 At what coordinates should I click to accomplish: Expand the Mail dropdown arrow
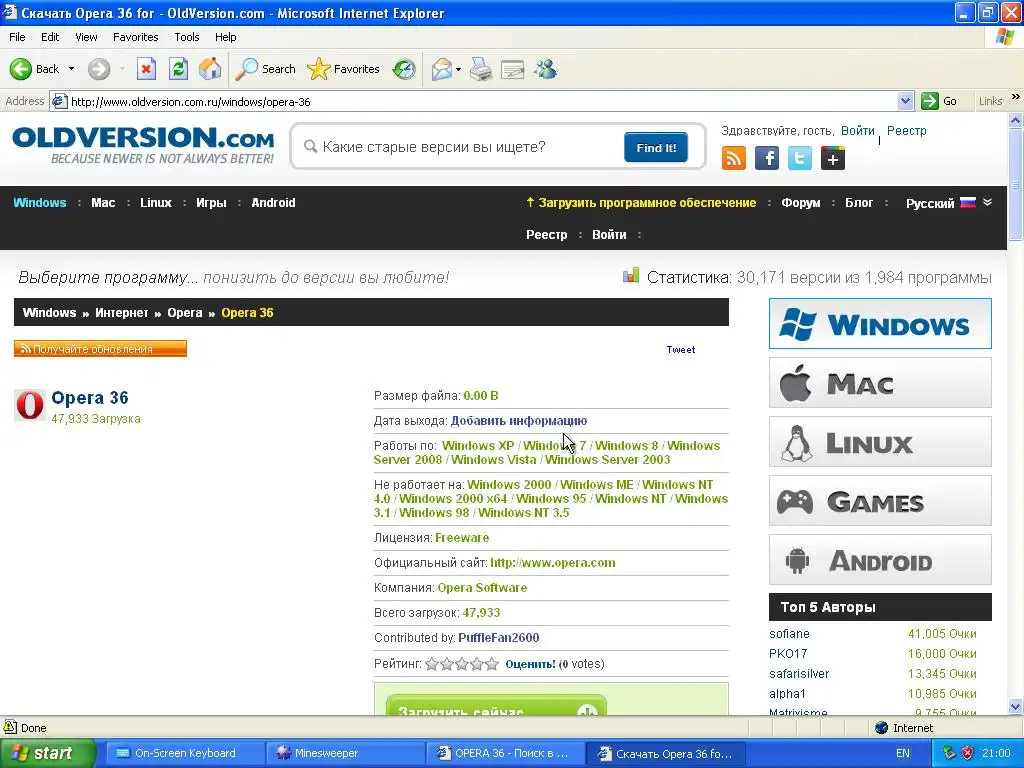[458, 69]
